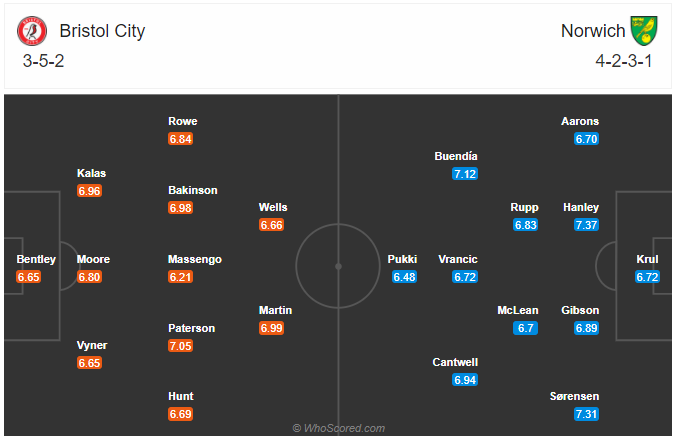Click Paterson's 7.05 rating badge
The width and height of the screenshot is (676, 436).
180,346
